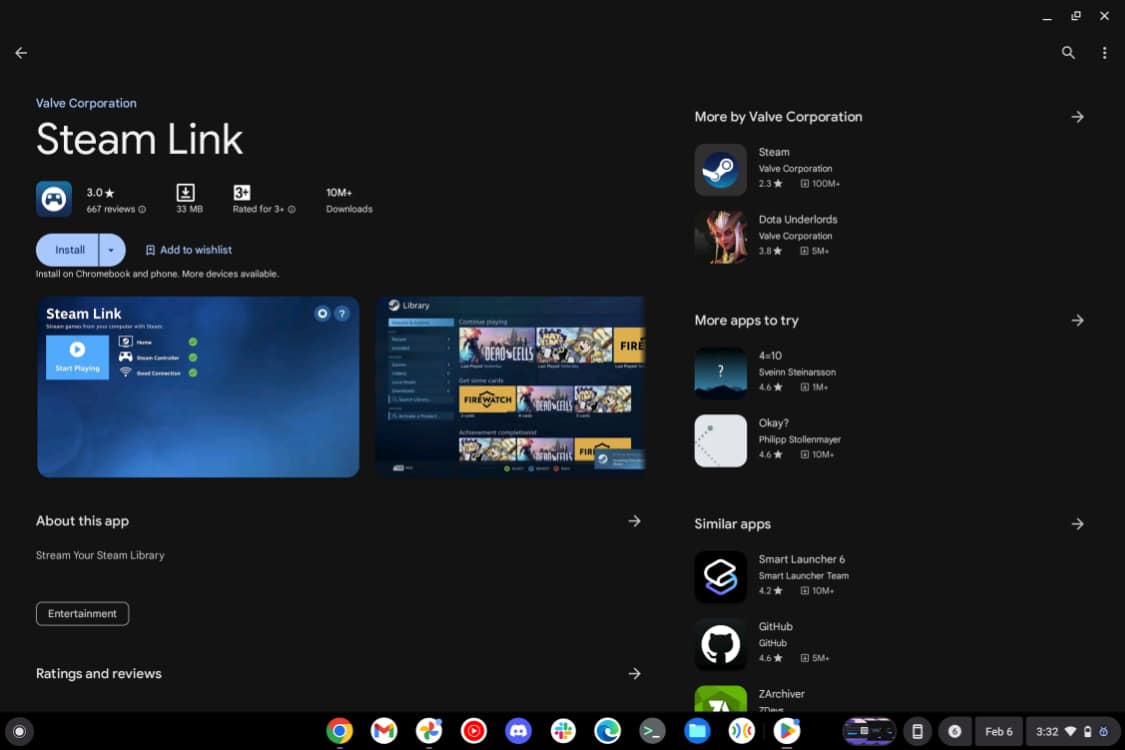Go back with the left arrow
1125x750 pixels.
click(21, 52)
